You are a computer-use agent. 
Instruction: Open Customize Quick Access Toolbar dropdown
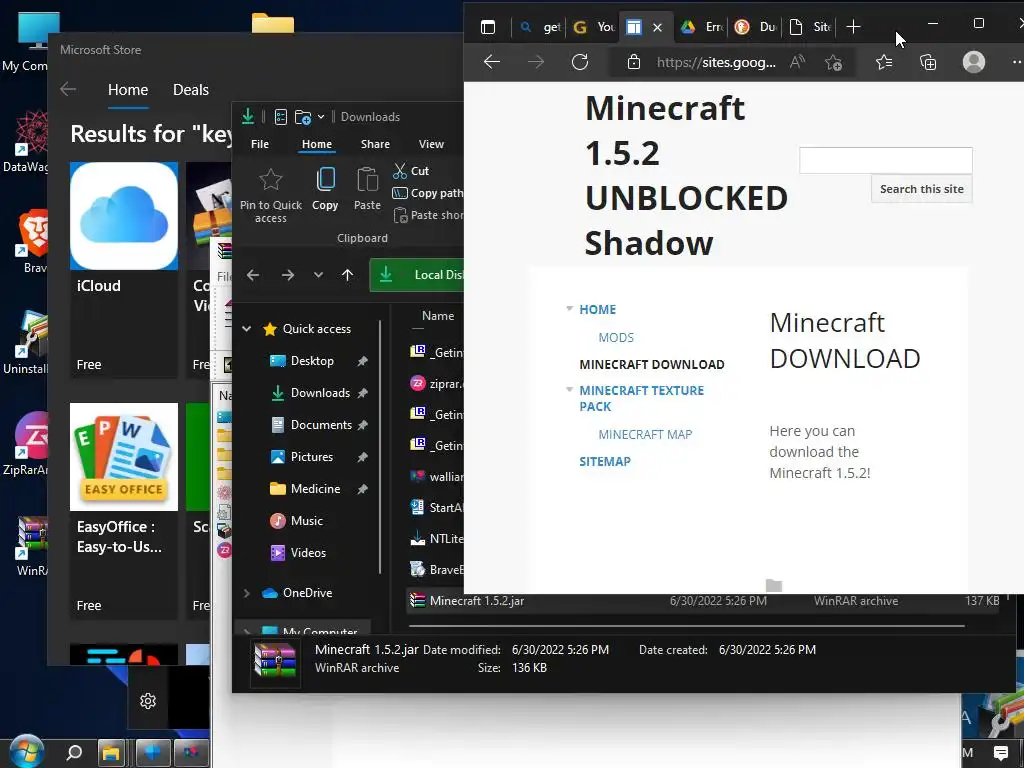(321, 117)
